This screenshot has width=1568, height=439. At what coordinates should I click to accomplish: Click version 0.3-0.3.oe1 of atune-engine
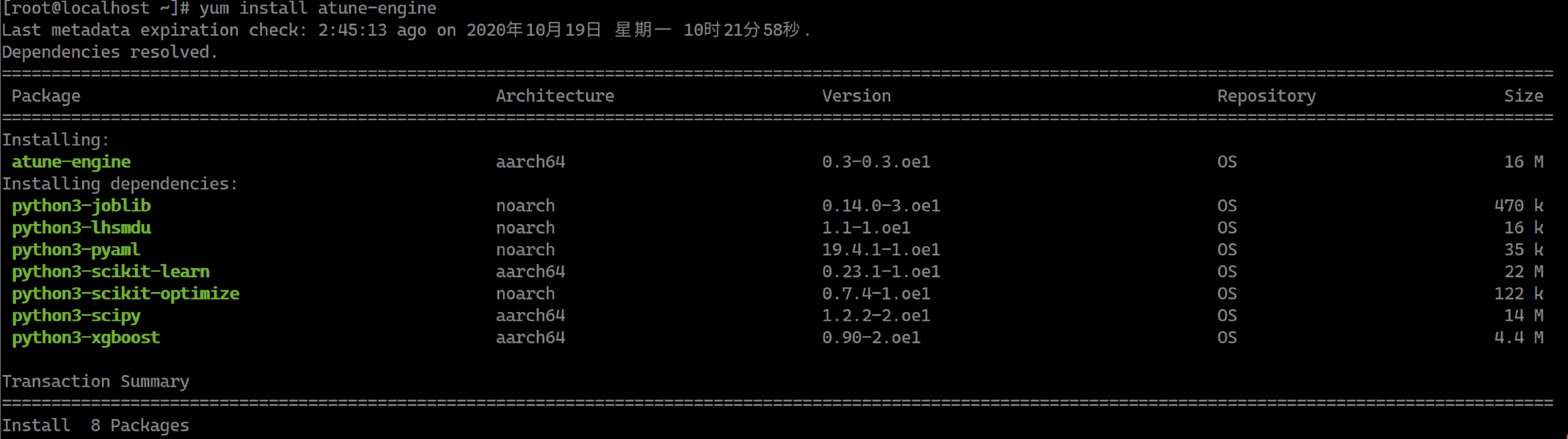(x=875, y=162)
